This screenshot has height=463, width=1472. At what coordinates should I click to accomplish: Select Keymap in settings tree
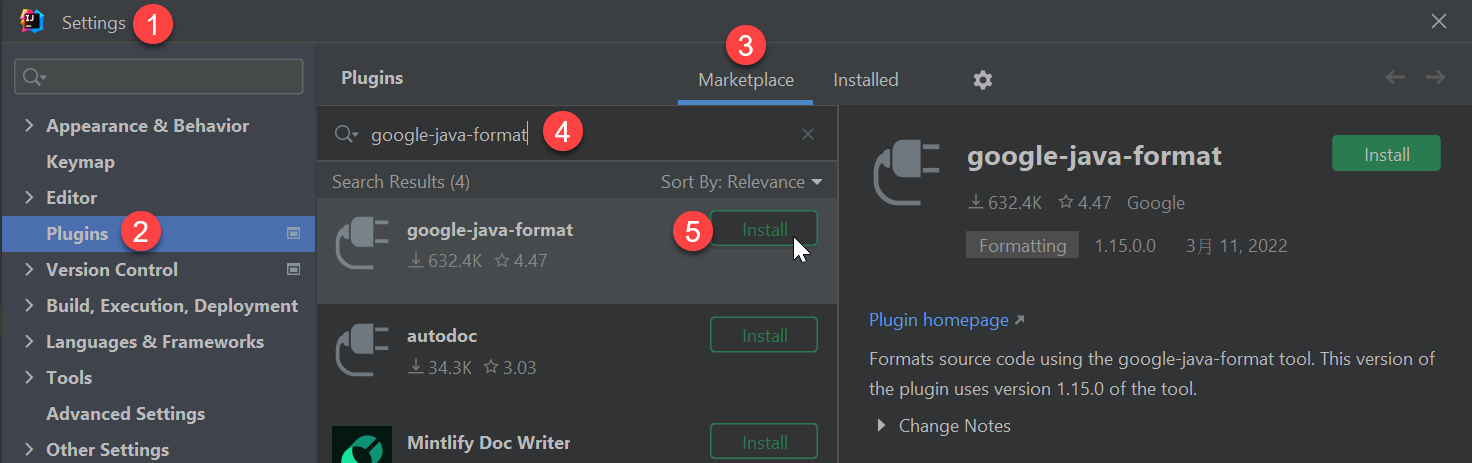[x=80, y=161]
